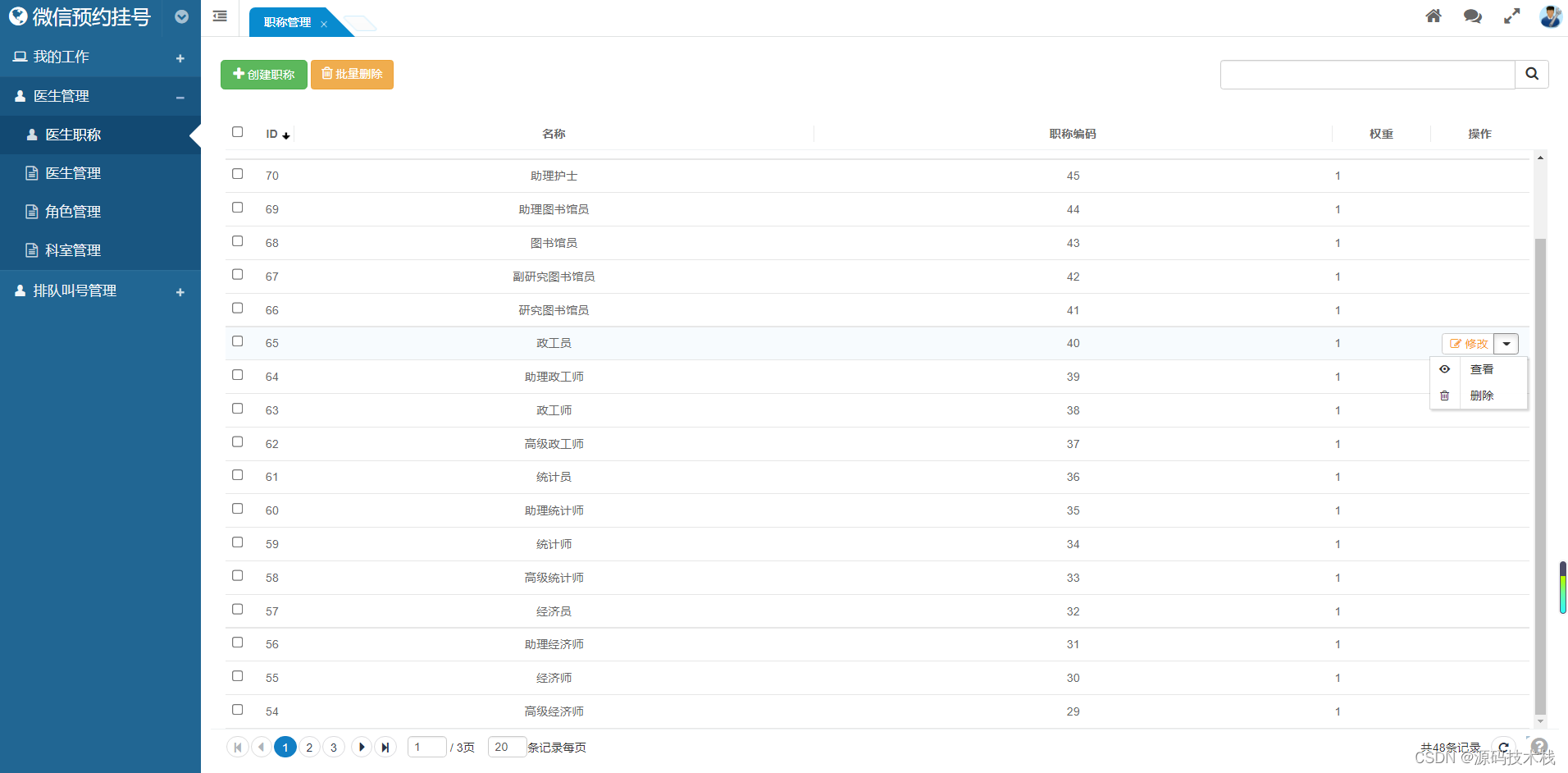Sort by the 职称编码 column header

(x=1073, y=134)
